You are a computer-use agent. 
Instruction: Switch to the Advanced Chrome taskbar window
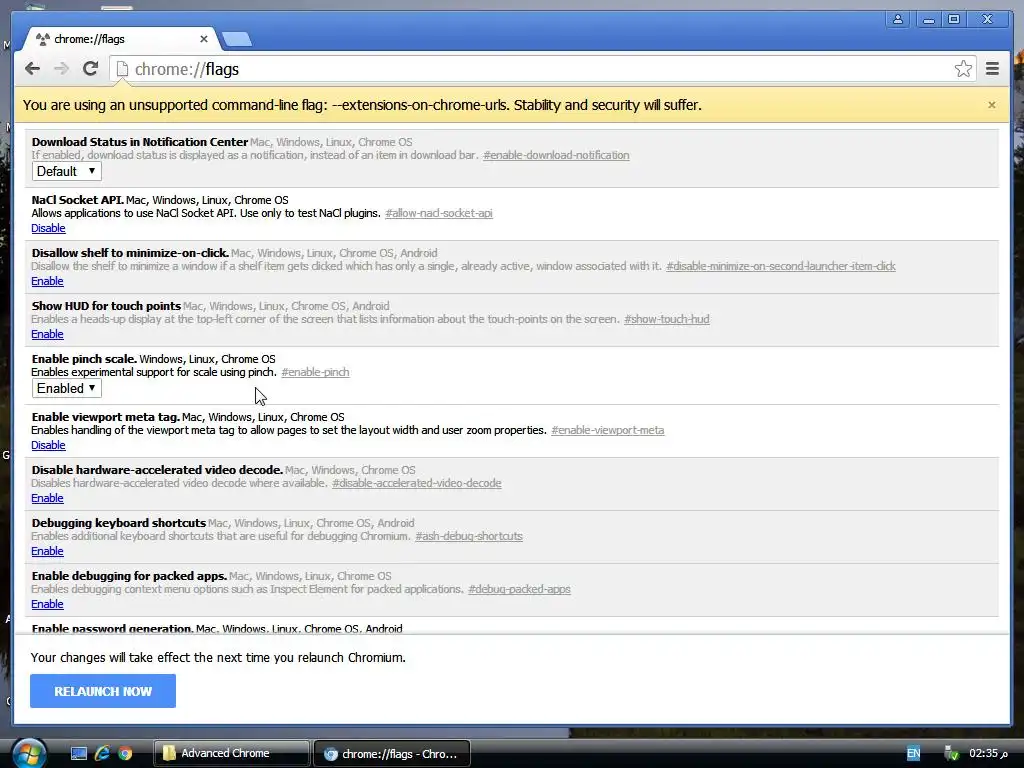coord(231,753)
